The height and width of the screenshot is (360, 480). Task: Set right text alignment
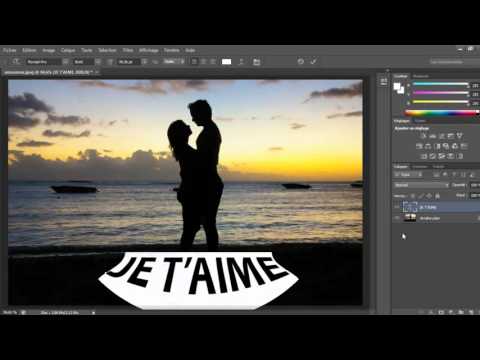pos(213,62)
